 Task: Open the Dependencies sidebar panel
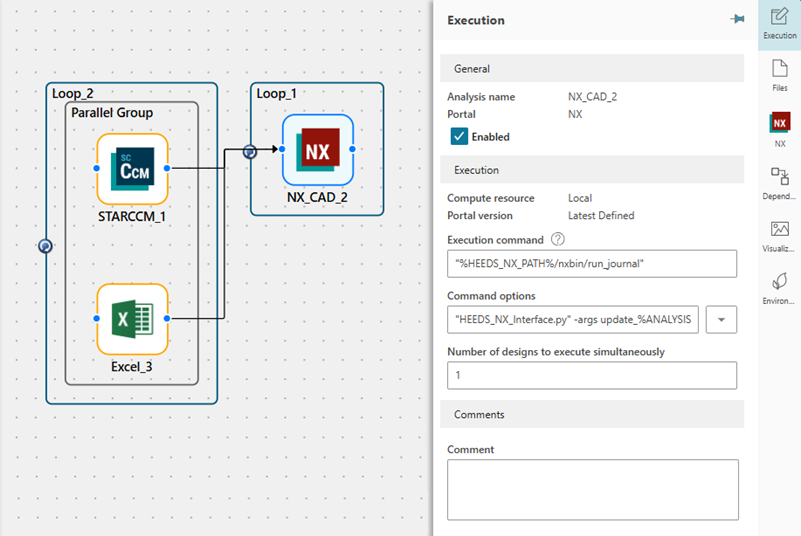[779, 183]
